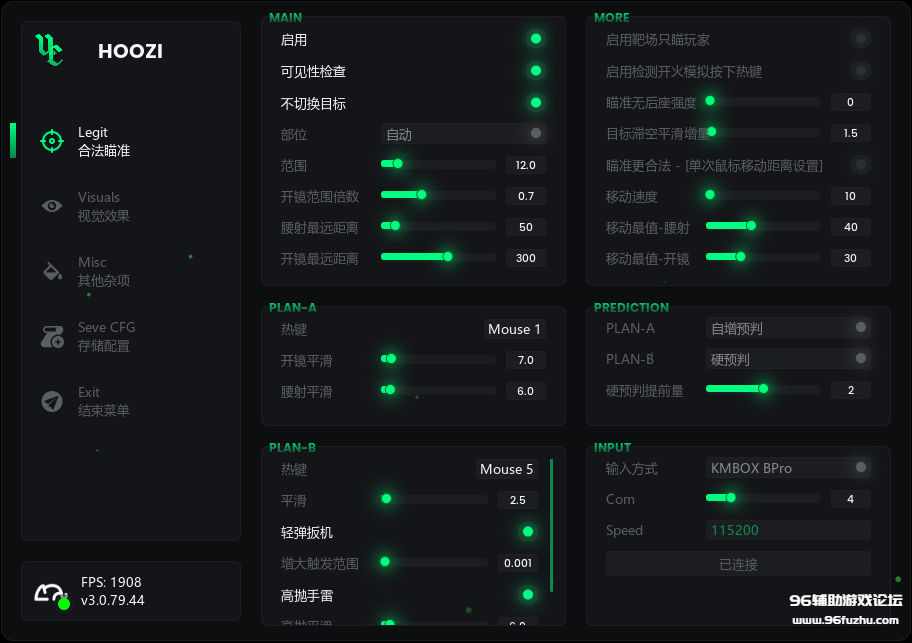Click the Misc paint bucket icon
The image size is (912, 643).
[52, 271]
